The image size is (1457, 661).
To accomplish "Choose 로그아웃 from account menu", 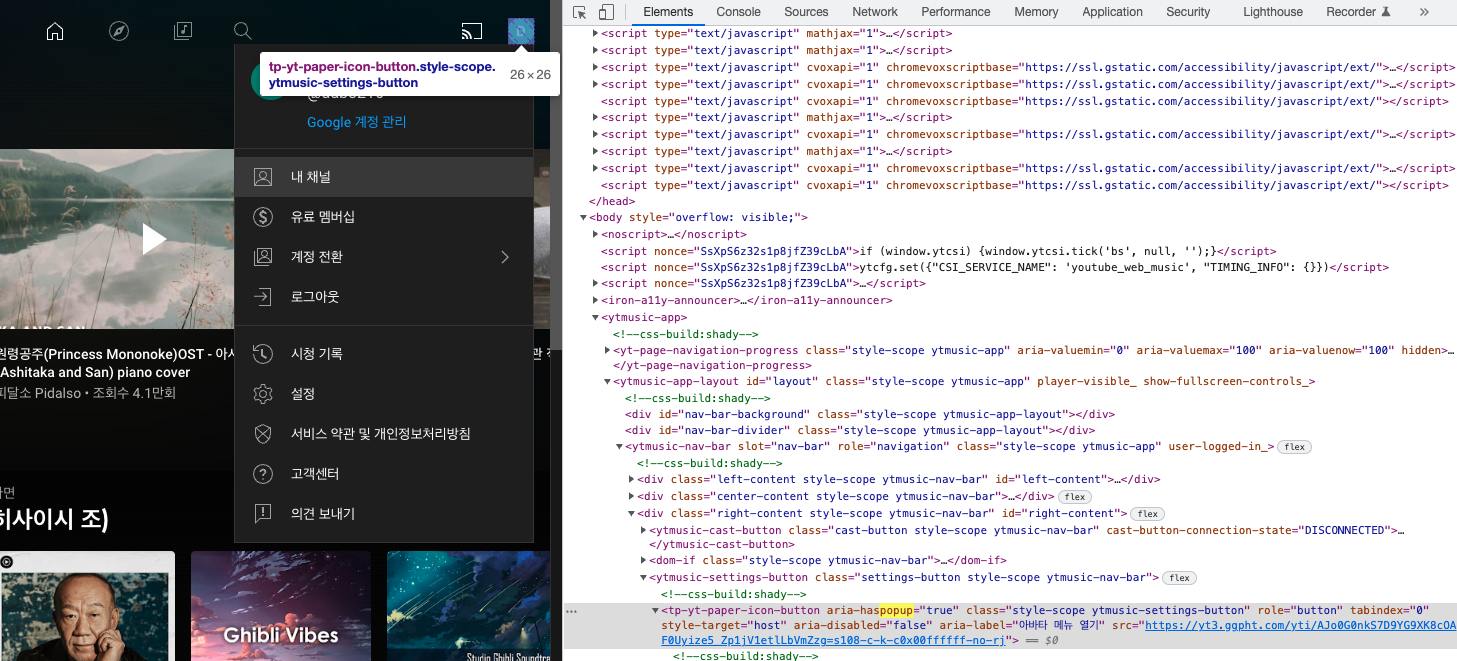I will [x=384, y=297].
